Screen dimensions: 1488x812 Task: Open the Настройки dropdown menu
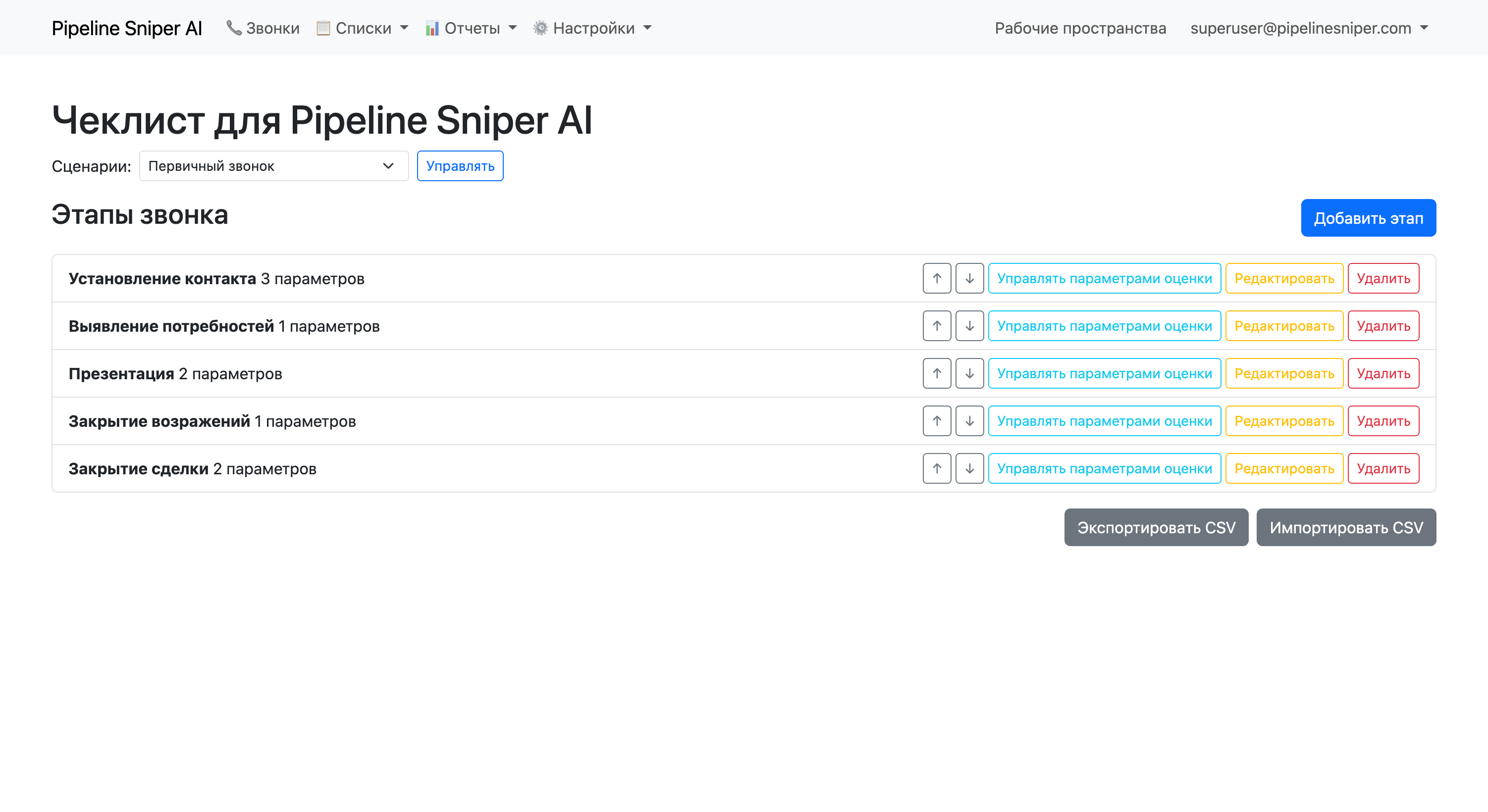click(592, 28)
